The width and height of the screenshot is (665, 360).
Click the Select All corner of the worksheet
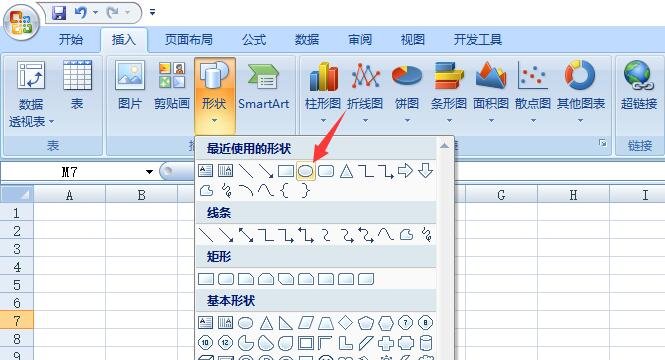[x=17, y=195]
